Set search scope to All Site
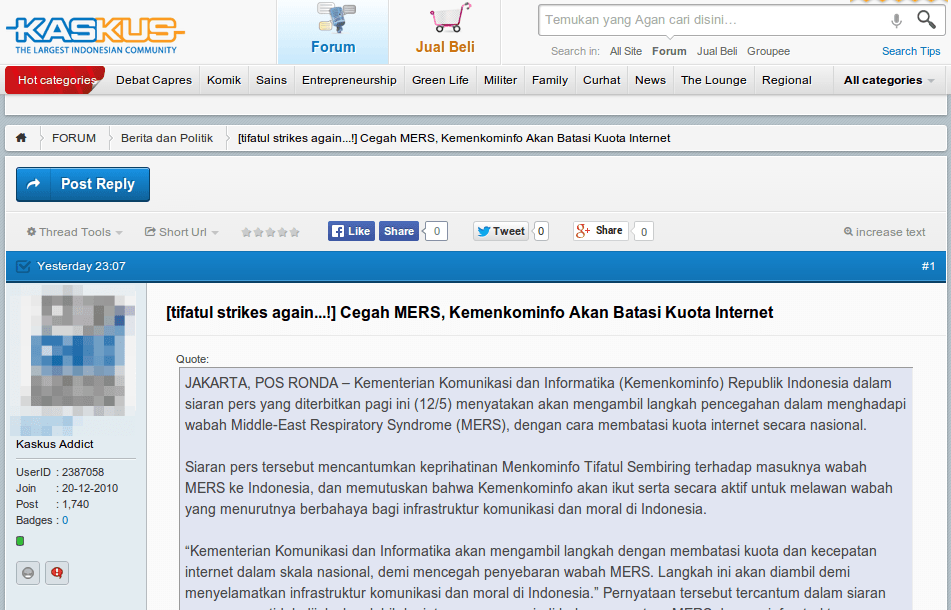The image size is (951, 610). pyautogui.click(x=626, y=52)
